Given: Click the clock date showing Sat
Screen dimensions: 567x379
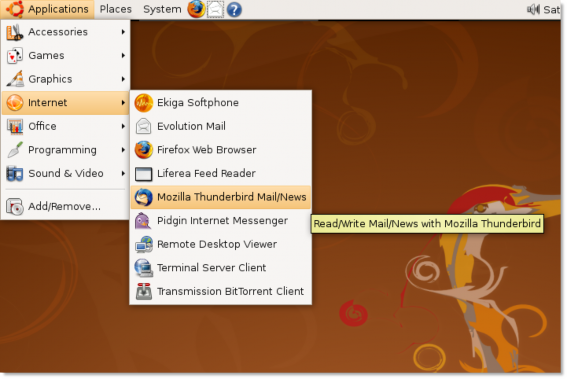Looking at the screenshot, I should pos(551,10).
